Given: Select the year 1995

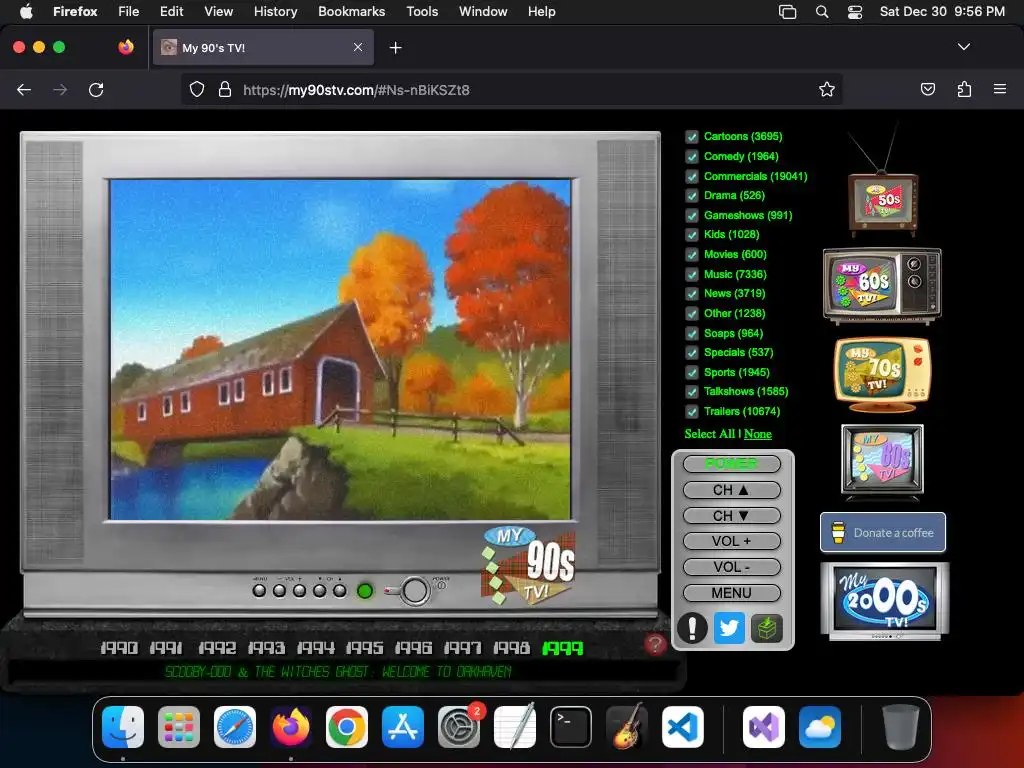Looking at the screenshot, I should click(364, 648).
